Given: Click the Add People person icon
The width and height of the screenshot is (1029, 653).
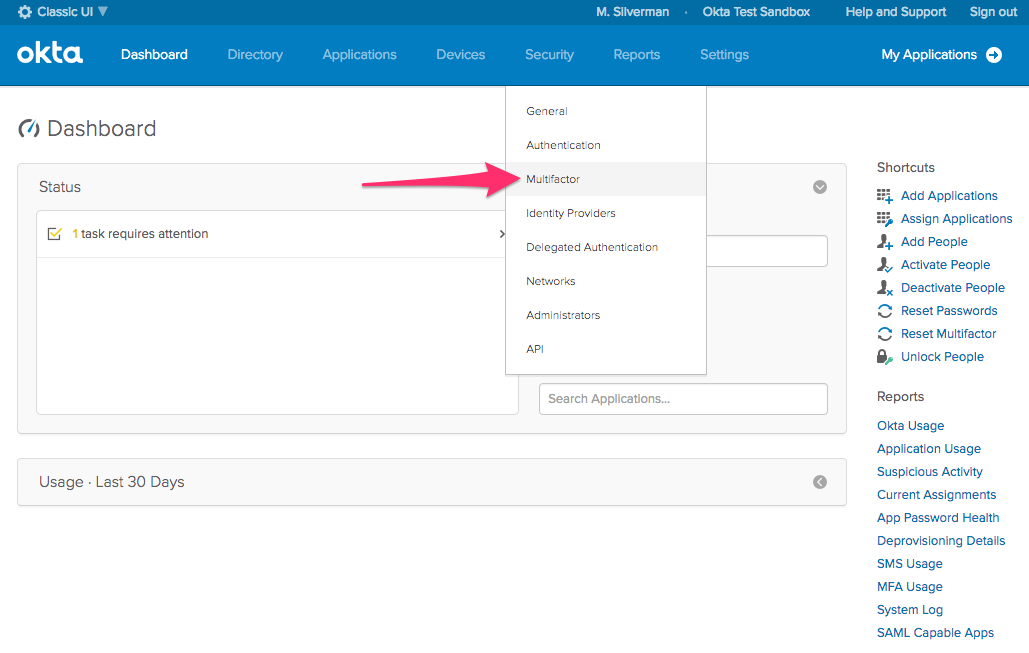Looking at the screenshot, I should coord(884,242).
